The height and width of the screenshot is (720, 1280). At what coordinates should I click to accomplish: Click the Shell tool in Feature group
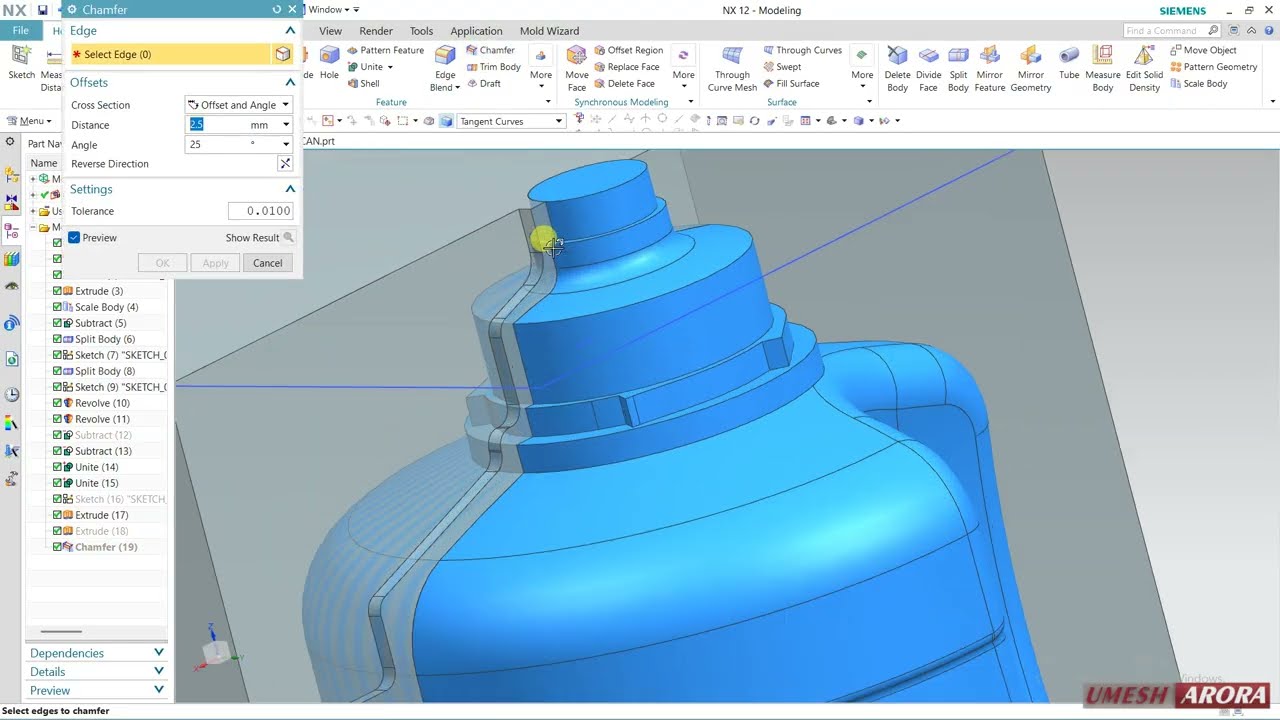363,84
